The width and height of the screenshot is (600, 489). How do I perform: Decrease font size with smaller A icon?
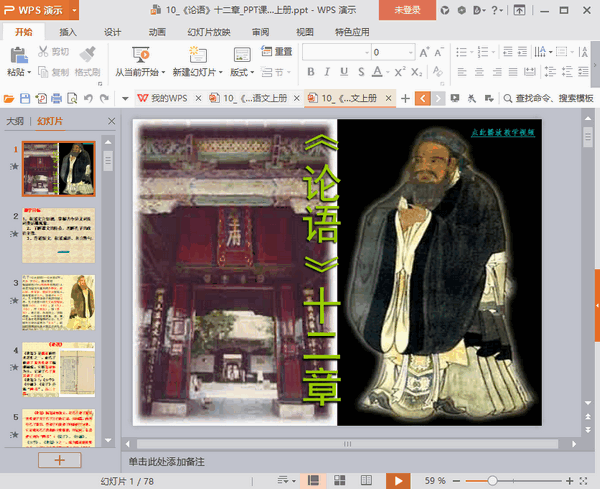point(439,52)
